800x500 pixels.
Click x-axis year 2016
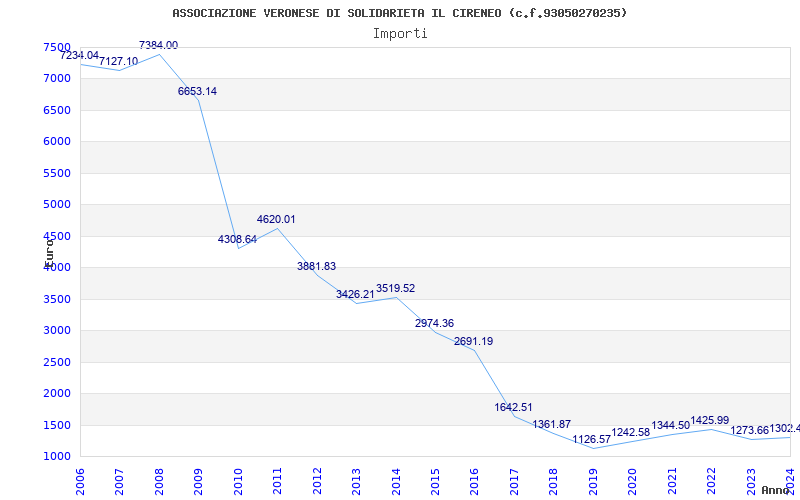coord(474,481)
